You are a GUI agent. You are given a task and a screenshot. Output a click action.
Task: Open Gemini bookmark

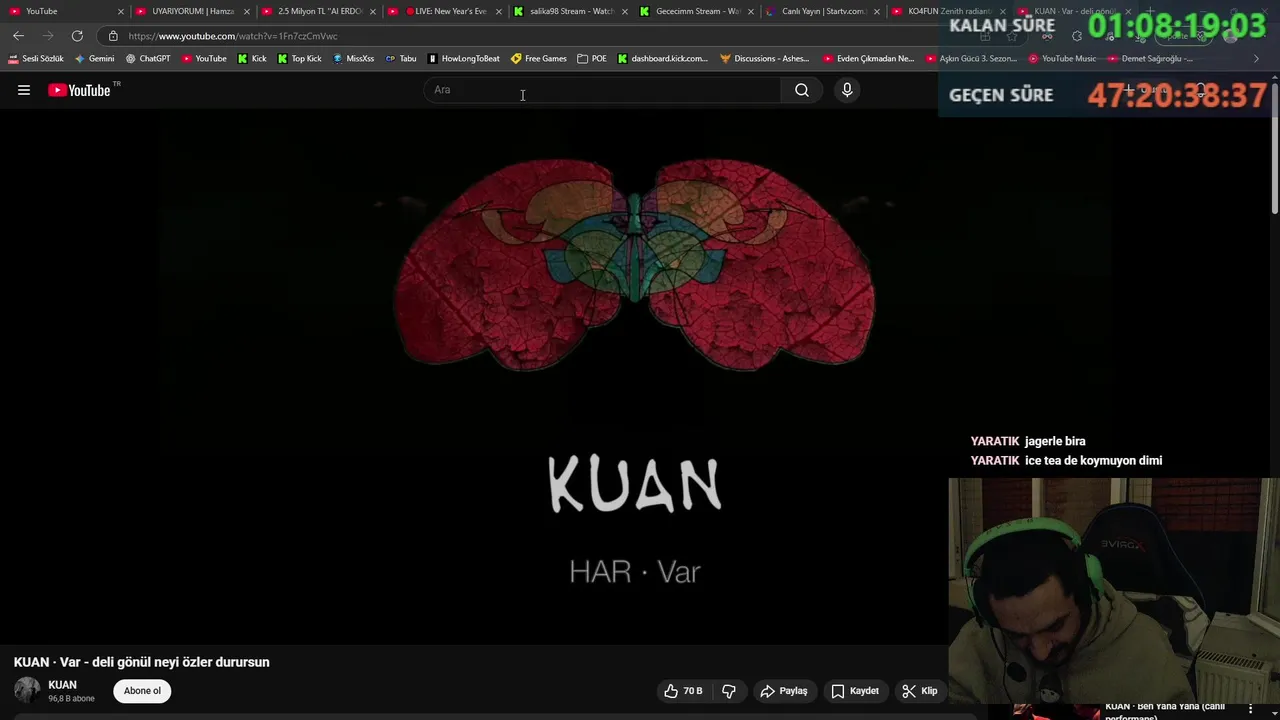[95, 59]
